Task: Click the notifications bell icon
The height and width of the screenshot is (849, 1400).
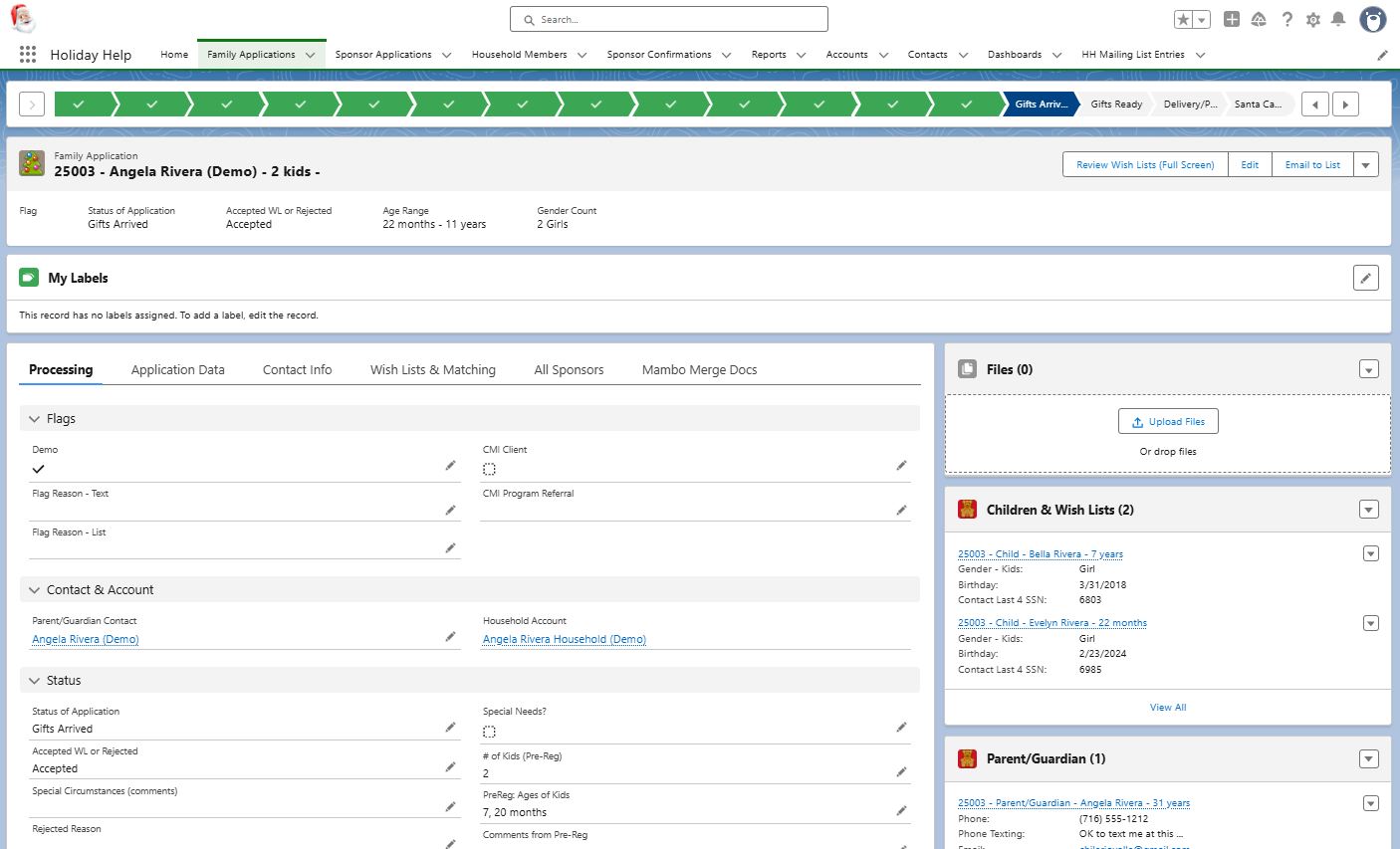Action: [x=1338, y=20]
